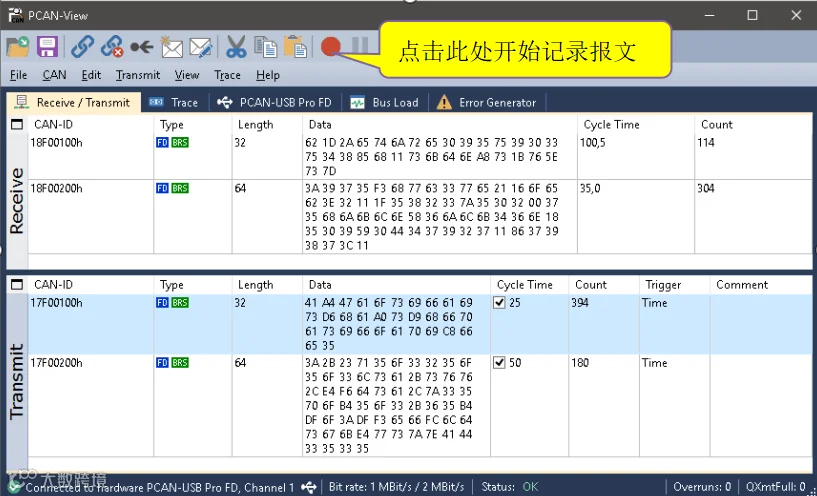This screenshot has width=817, height=496.
Task: Click the Comment column header in Transmit
Action: pos(760,284)
